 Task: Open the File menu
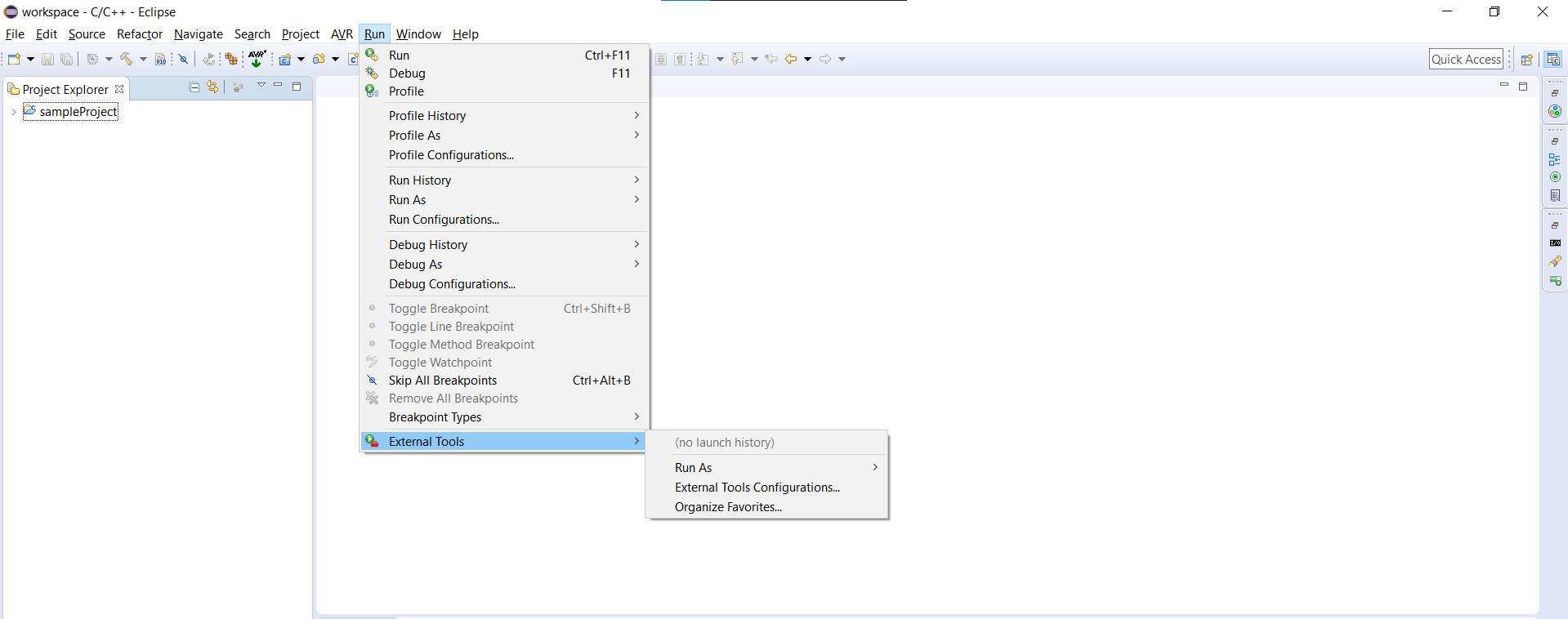[x=15, y=34]
